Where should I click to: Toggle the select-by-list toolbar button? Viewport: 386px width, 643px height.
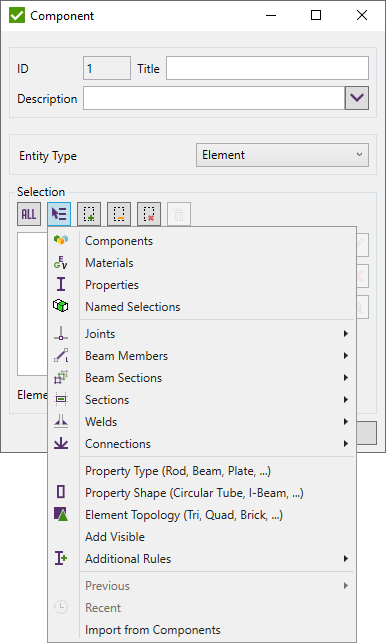(x=59, y=214)
